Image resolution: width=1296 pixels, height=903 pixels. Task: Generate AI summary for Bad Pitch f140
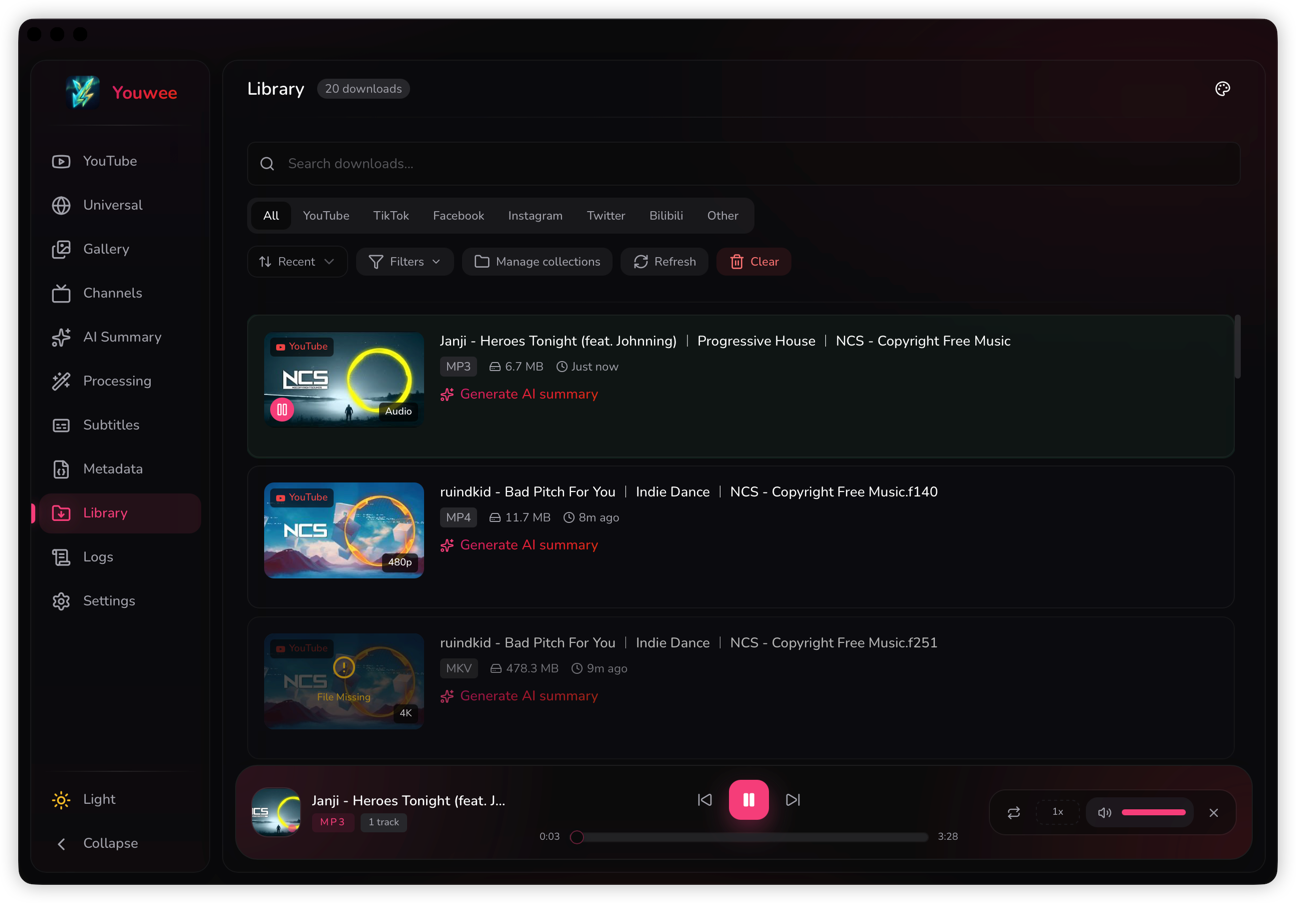(x=519, y=545)
